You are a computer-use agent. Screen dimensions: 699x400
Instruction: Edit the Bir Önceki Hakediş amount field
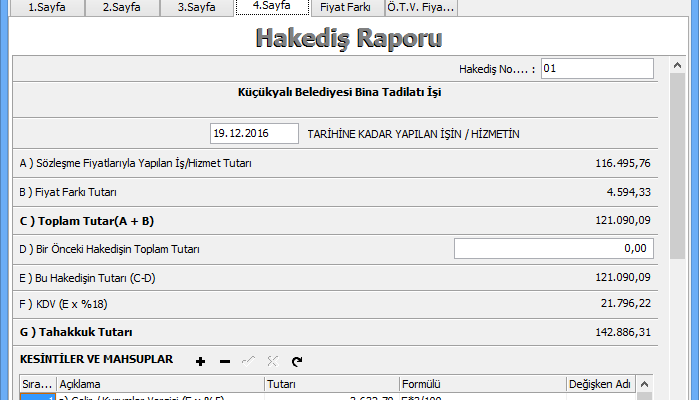[x=554, y=248]
